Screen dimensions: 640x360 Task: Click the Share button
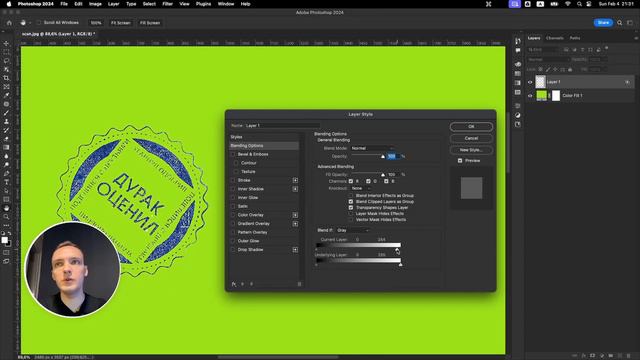(603, 23)
